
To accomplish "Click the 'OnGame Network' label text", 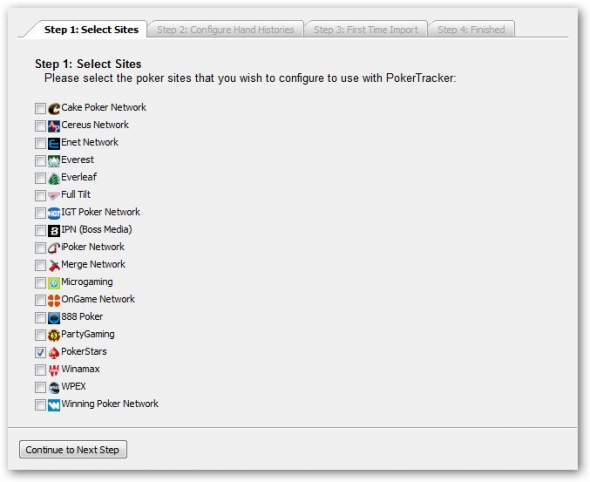I will [98, 299].
